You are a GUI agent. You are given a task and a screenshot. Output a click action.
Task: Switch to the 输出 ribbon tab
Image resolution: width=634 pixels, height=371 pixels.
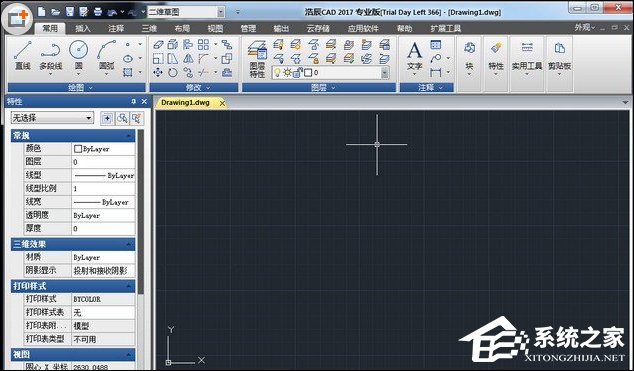point(281,28)
